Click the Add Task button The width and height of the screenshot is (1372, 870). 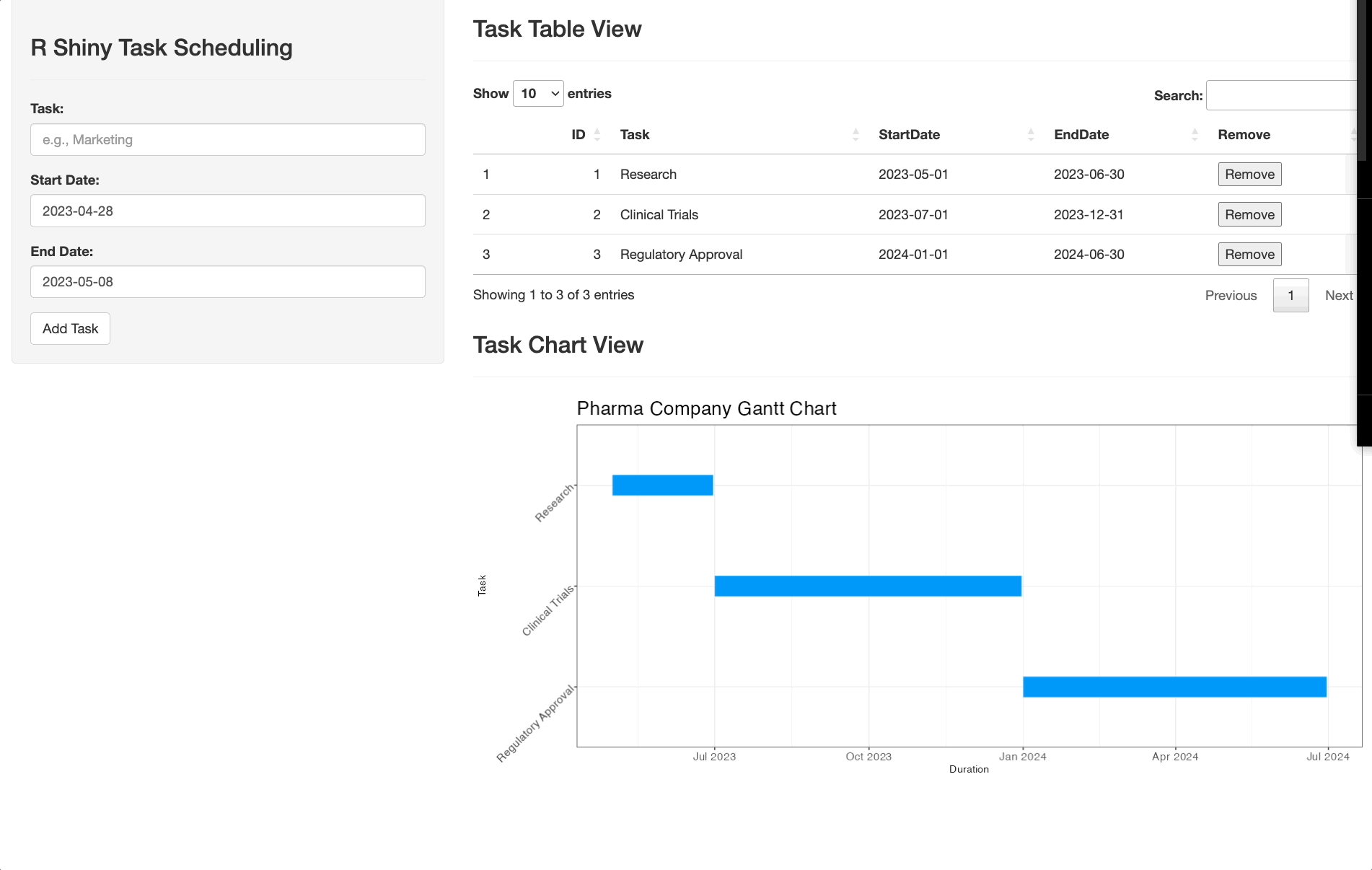[70, 328]
